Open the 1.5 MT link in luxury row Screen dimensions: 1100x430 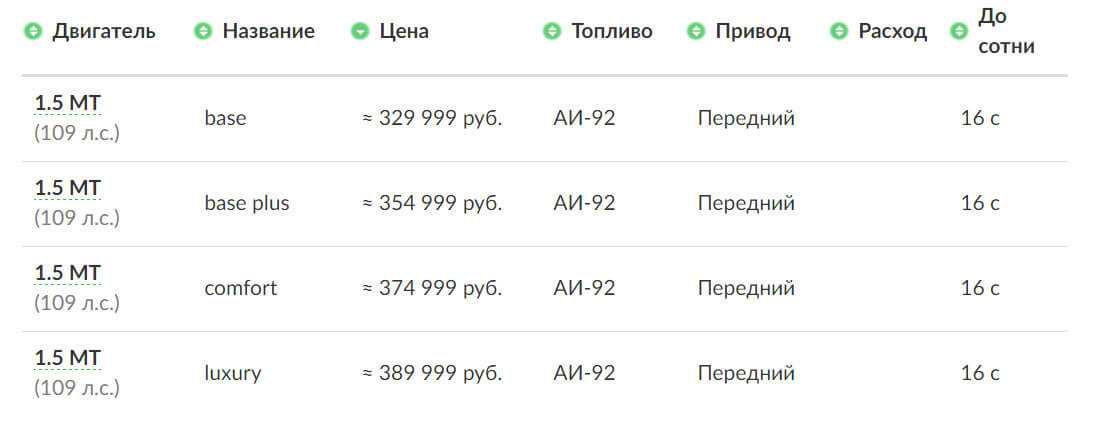pos(68,358)
